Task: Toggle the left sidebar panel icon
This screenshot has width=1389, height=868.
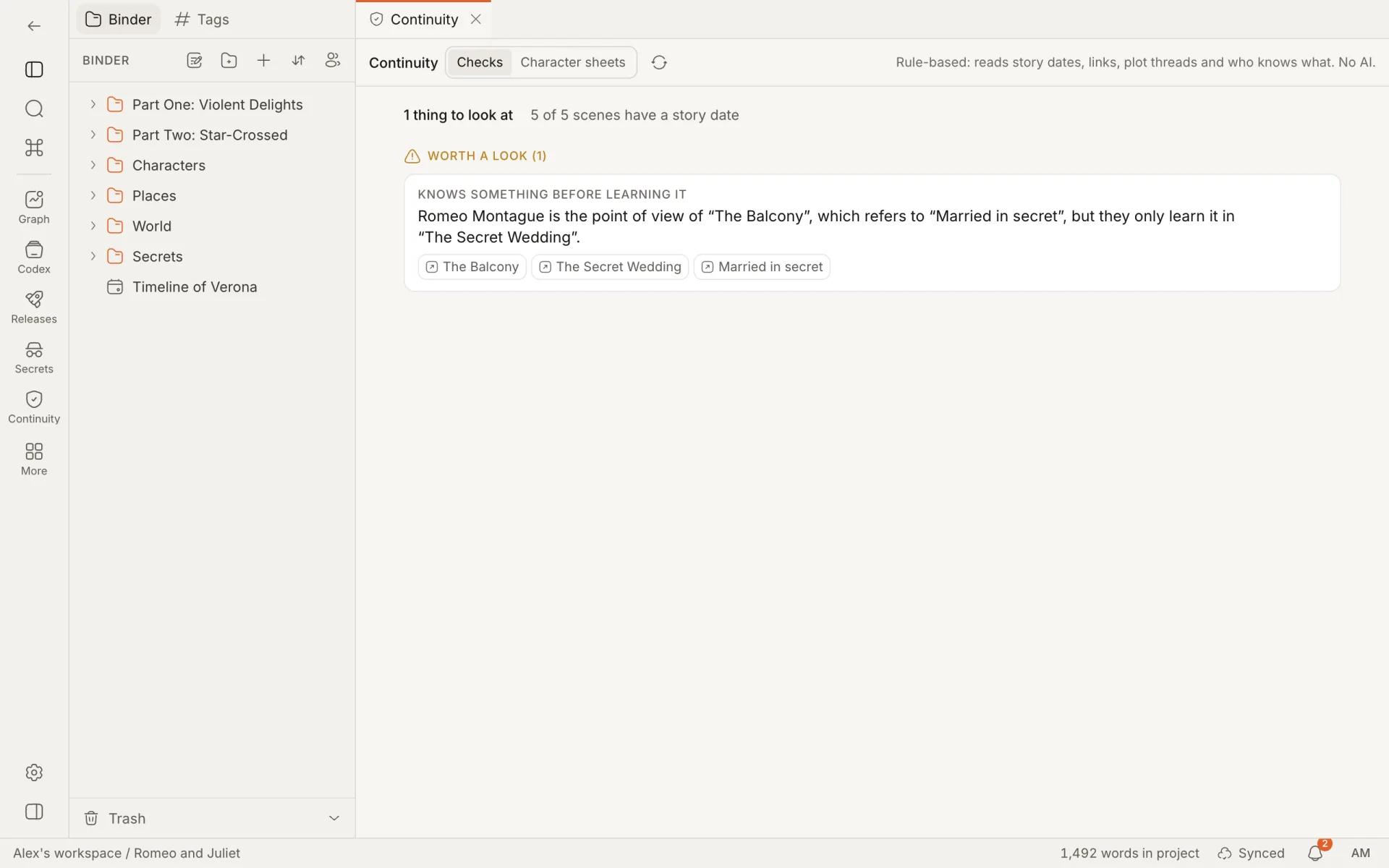Action: (x=34, y=69)
